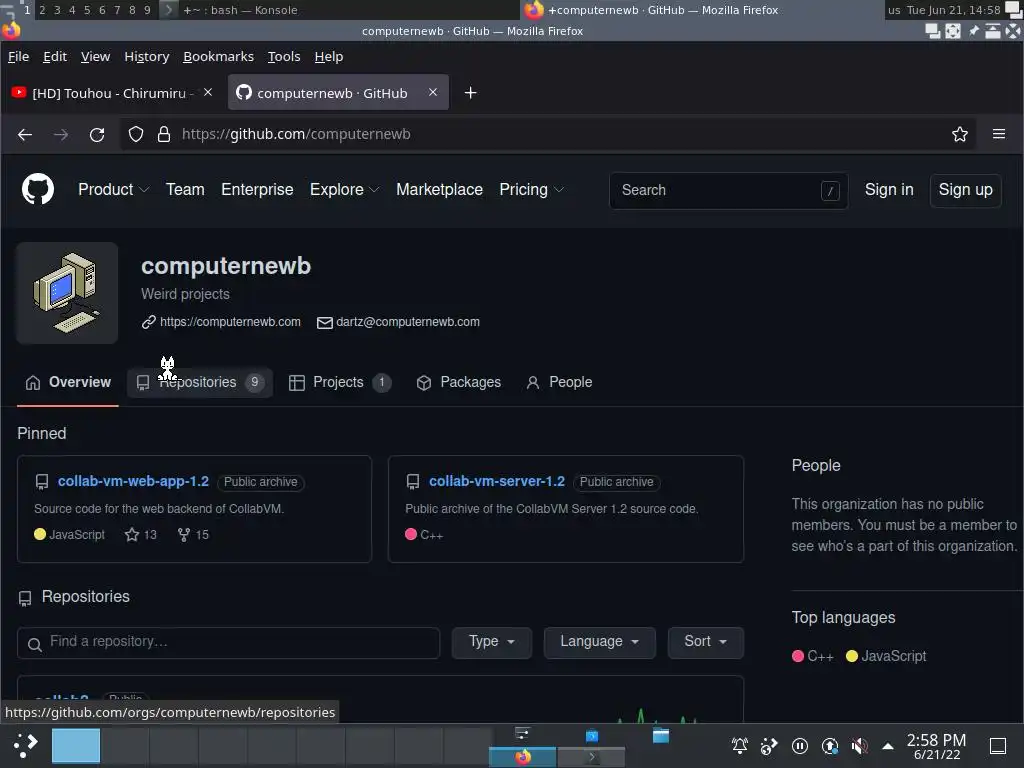Click the browser forward arrow
Screen dimensions: 1024x768
pyautogui.click(x=61, y=135)
